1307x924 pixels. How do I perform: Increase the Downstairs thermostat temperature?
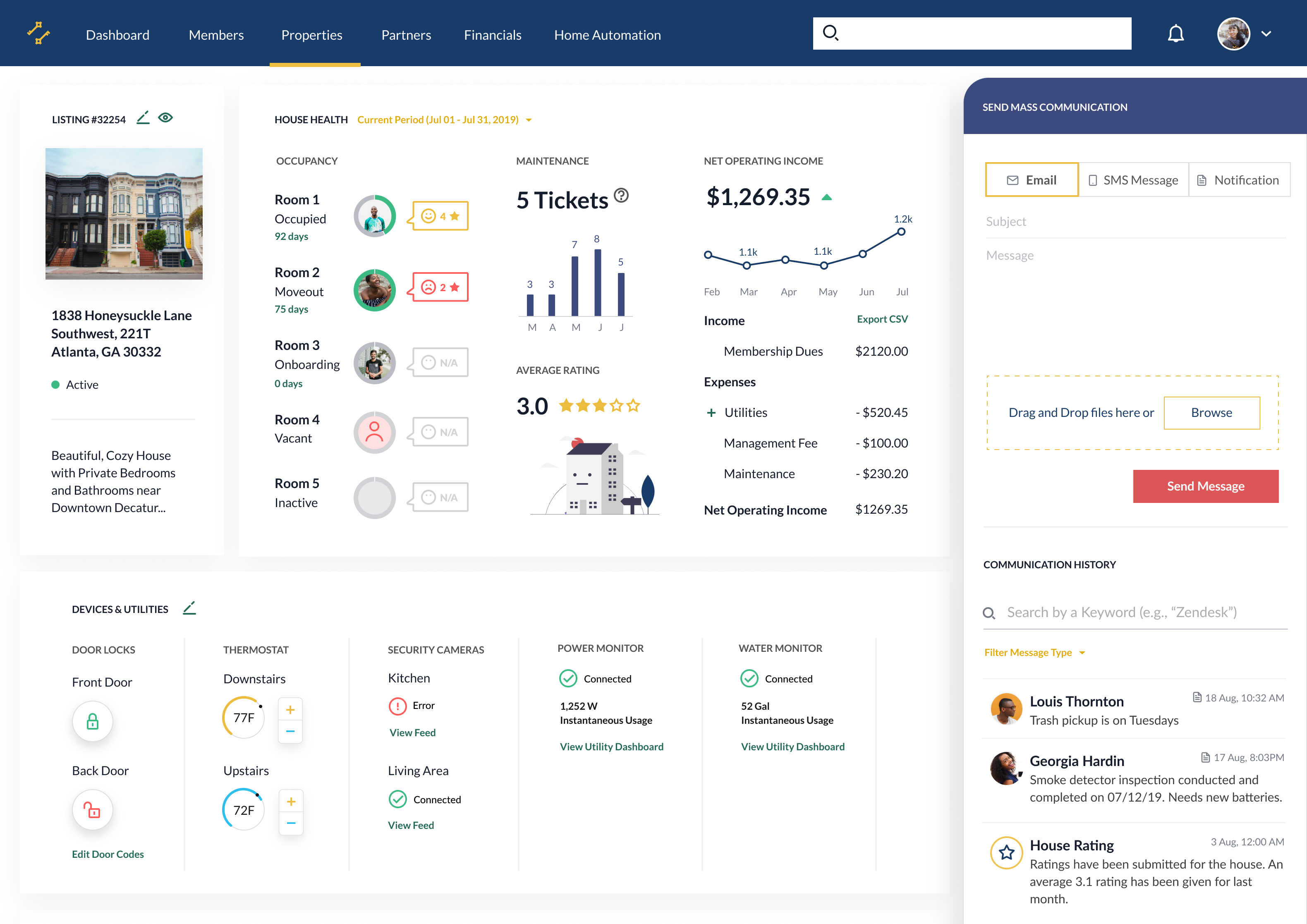tap(290, 710)
